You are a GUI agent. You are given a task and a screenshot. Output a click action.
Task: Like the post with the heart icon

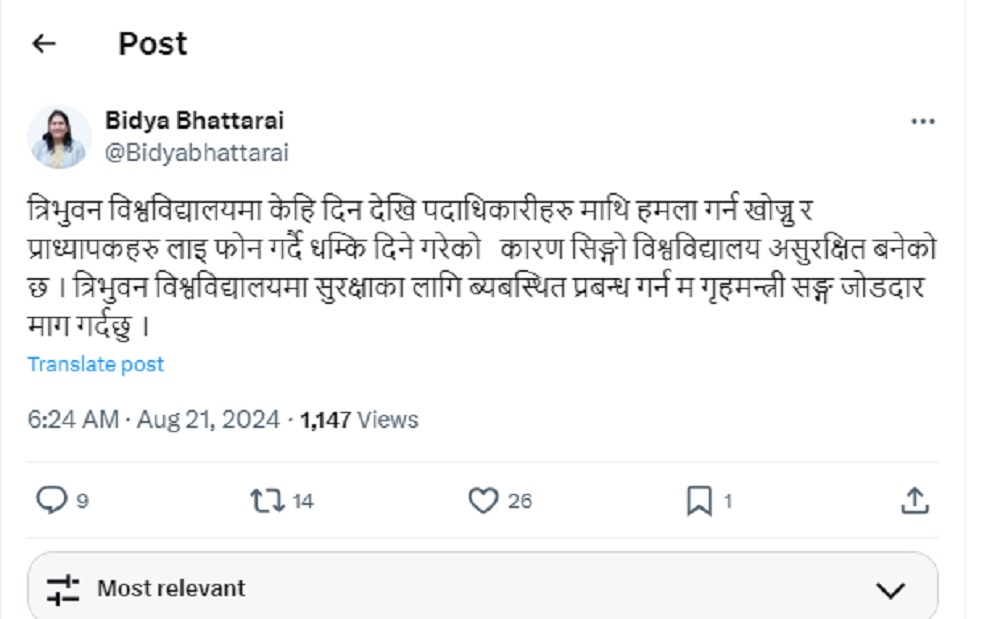pos(483,500)
